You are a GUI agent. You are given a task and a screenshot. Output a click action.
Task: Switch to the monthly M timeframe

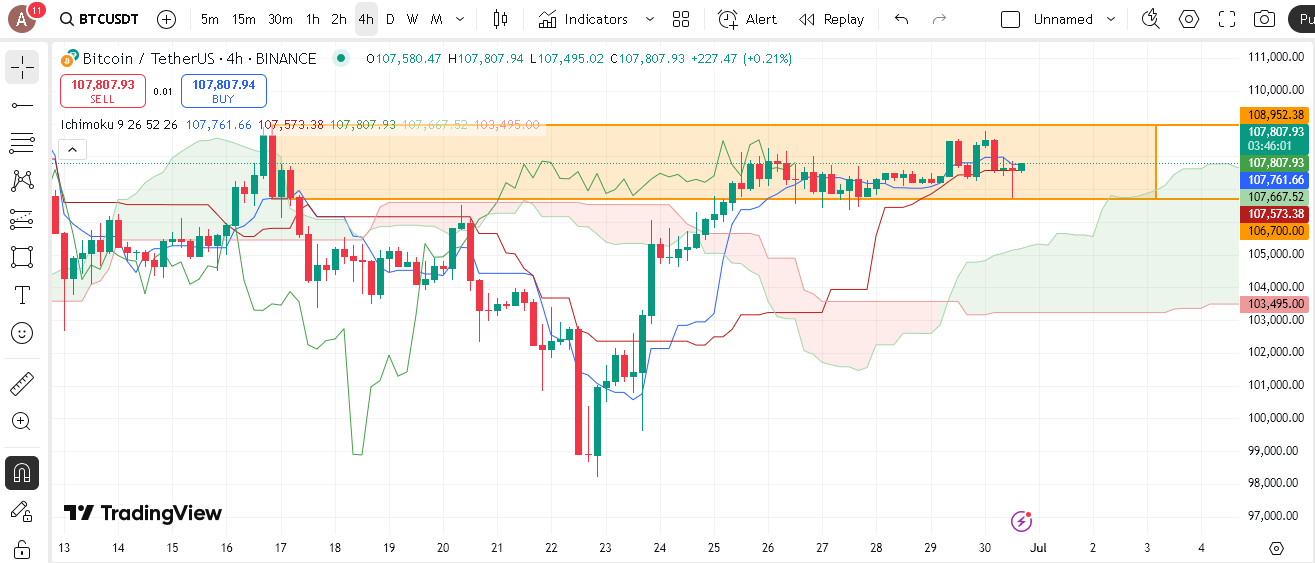coord(437,19)
